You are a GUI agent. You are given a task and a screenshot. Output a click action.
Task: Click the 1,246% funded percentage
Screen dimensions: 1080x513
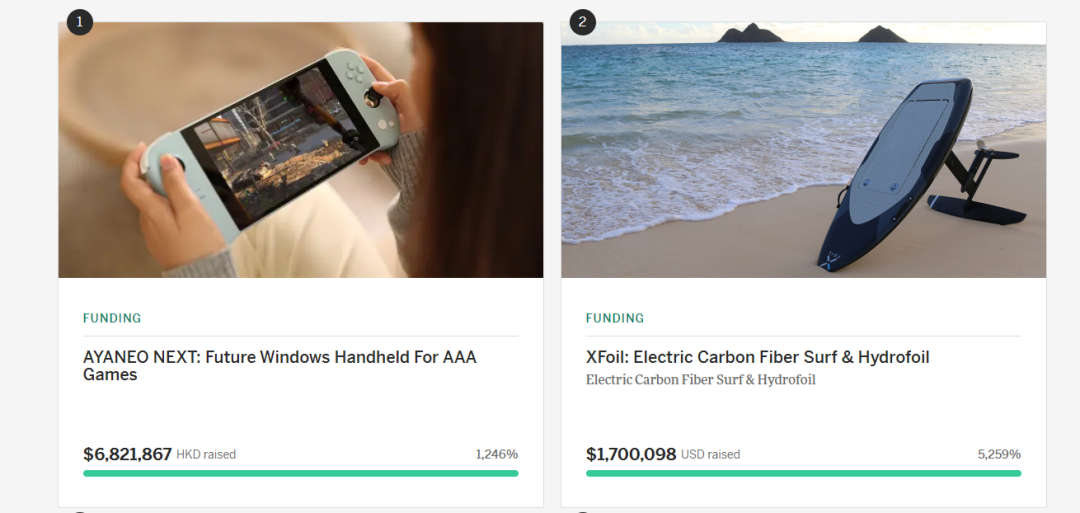[x=496, y=454]
